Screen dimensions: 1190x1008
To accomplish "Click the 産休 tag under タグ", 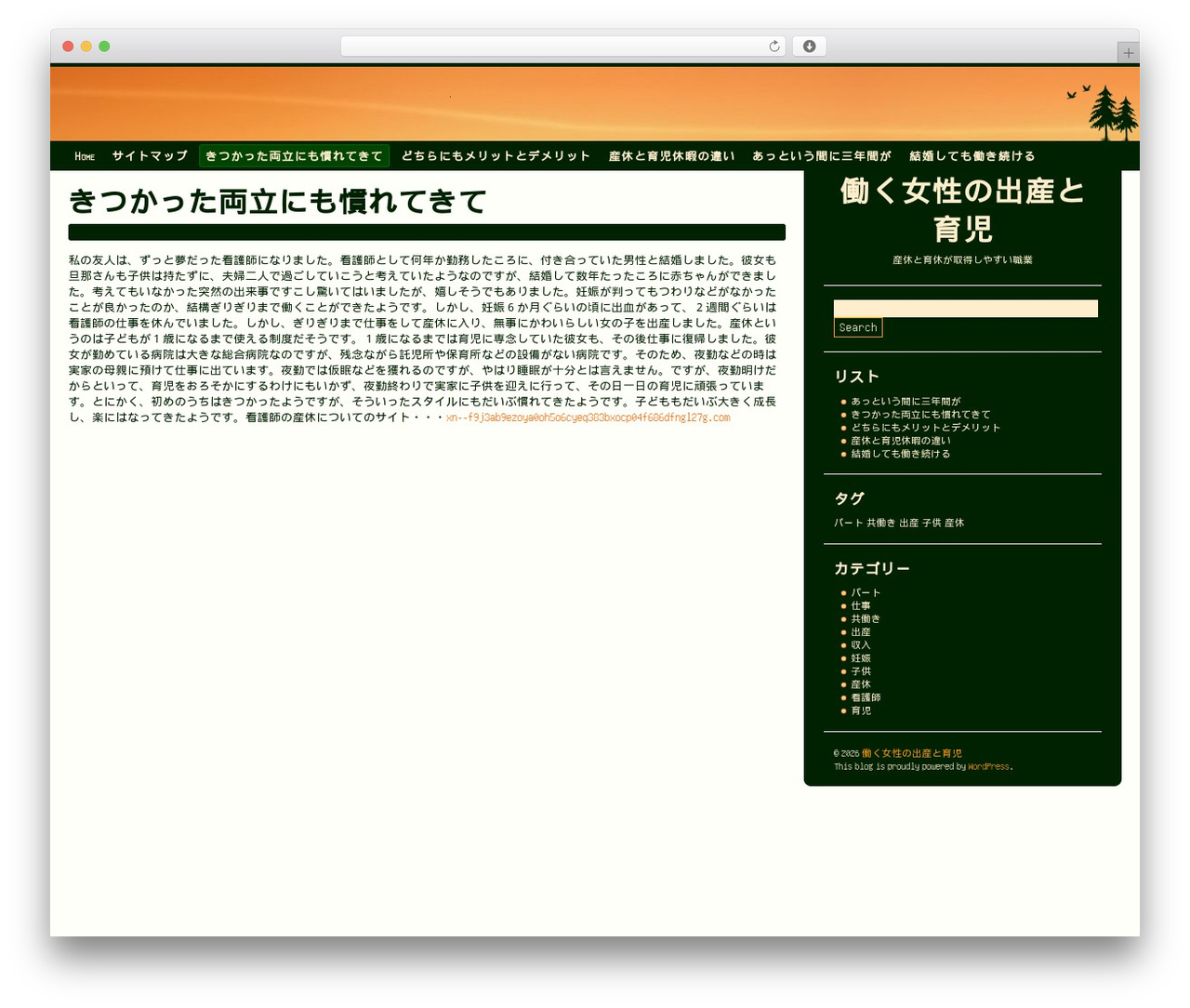I will [x=954, y=523].
